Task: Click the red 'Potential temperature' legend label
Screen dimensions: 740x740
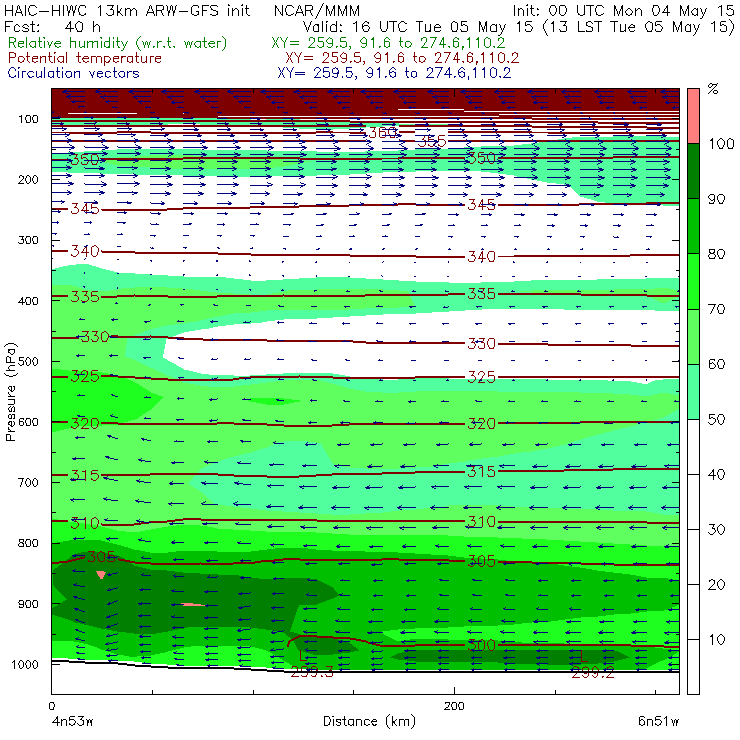Action: 85,58
